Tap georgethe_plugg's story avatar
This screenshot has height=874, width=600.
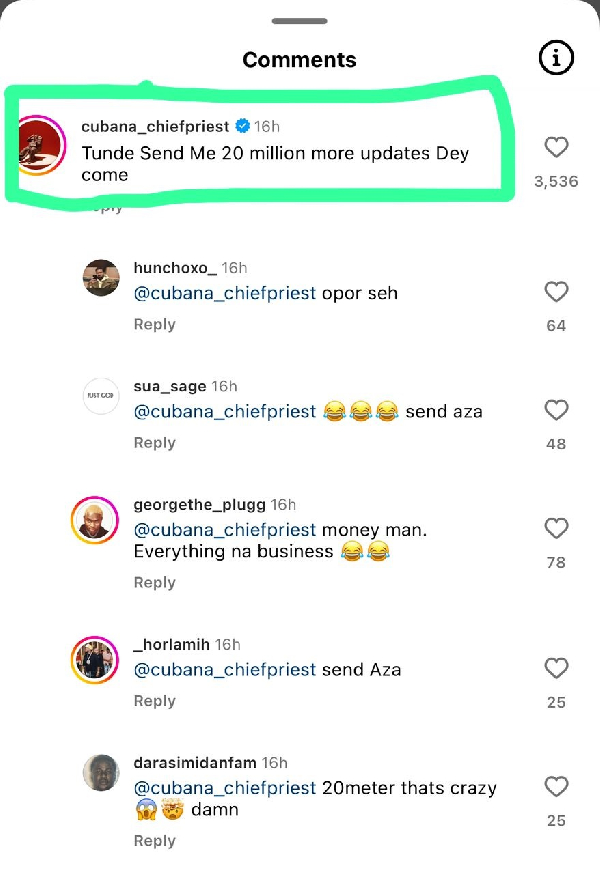96,519
